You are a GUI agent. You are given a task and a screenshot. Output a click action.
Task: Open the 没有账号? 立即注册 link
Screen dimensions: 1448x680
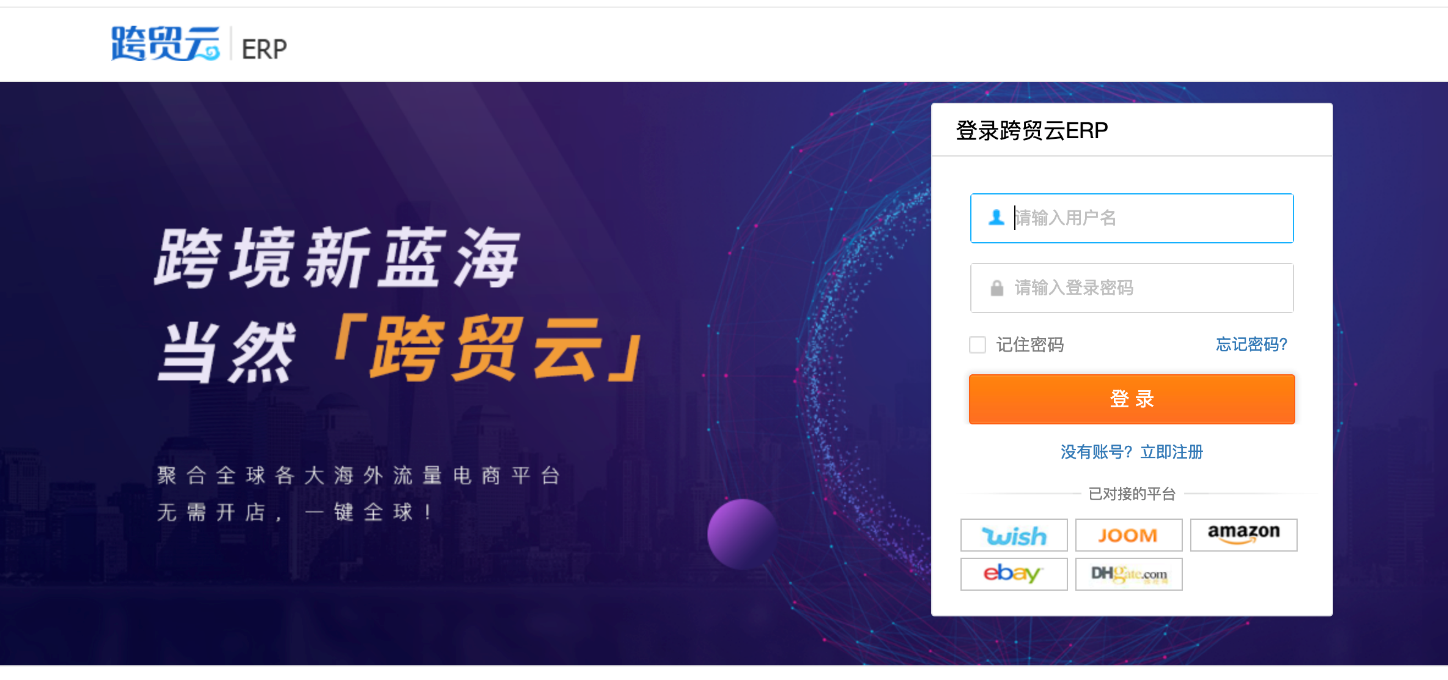click(x=1132, y=452)
